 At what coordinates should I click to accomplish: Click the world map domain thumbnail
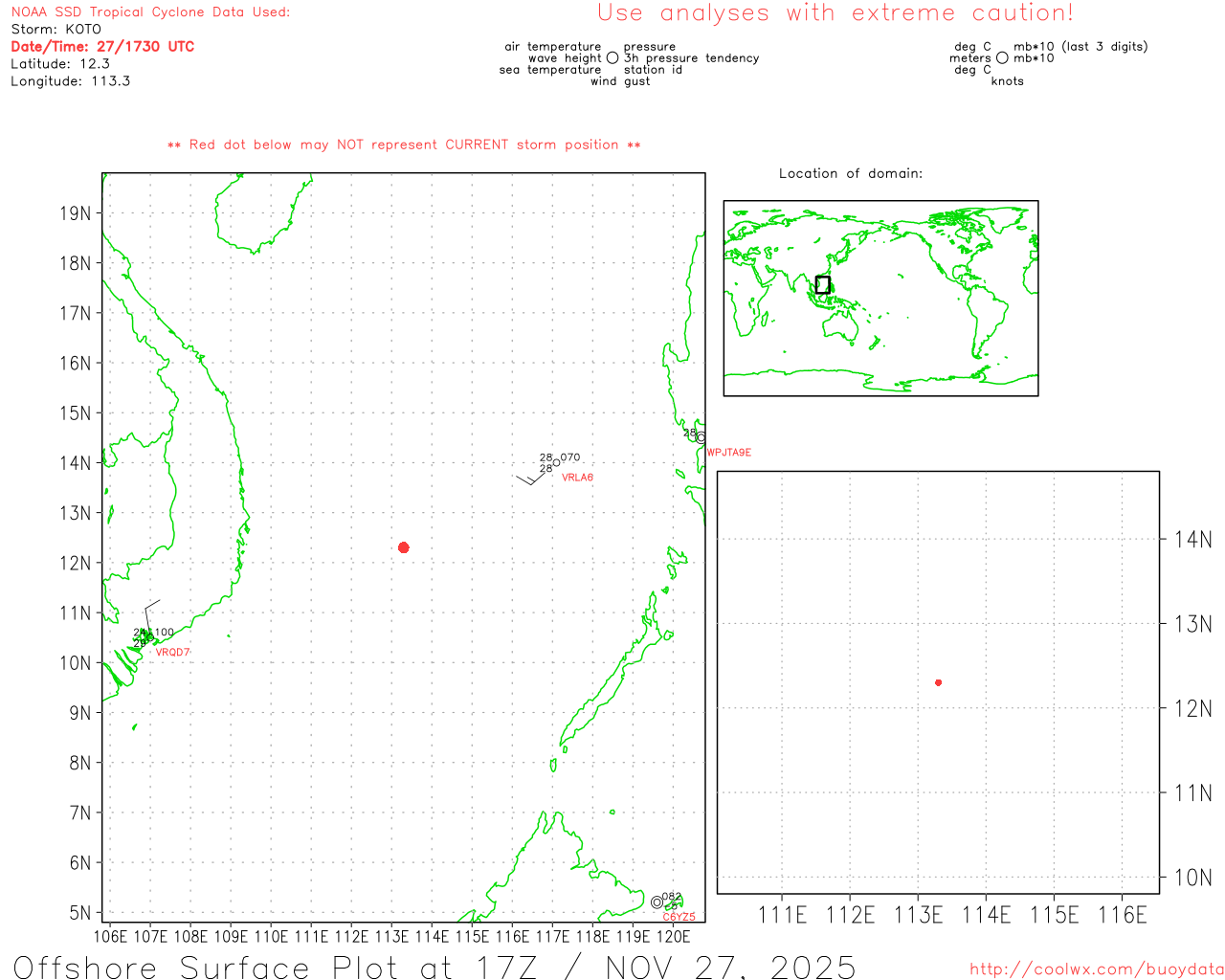pyautogui.click(x=880, y=298)
